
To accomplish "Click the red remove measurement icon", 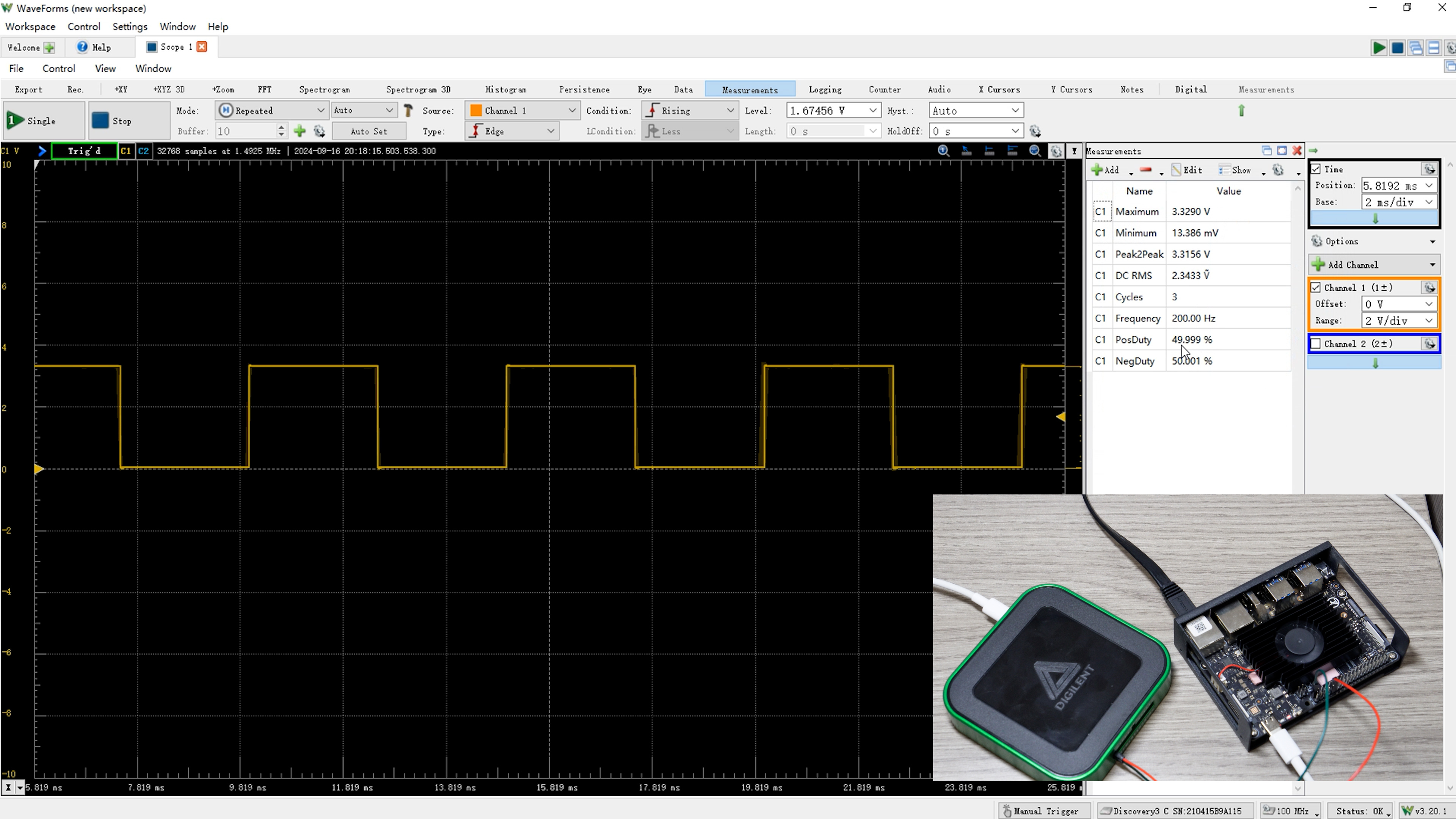I will (1146, 170).
